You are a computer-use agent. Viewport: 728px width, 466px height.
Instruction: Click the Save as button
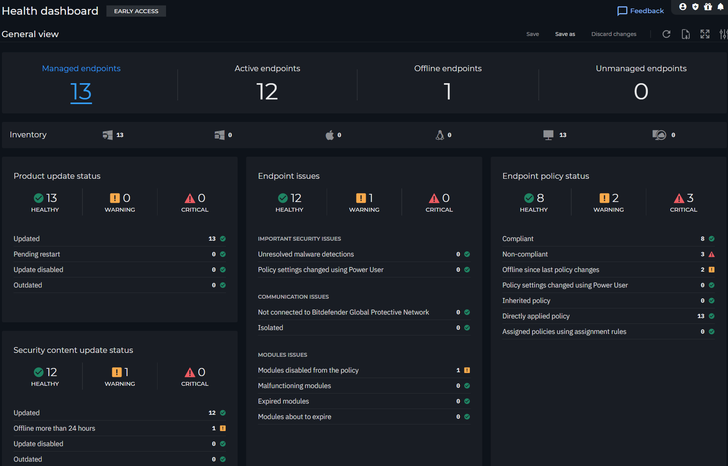click(x=565, y=34)
